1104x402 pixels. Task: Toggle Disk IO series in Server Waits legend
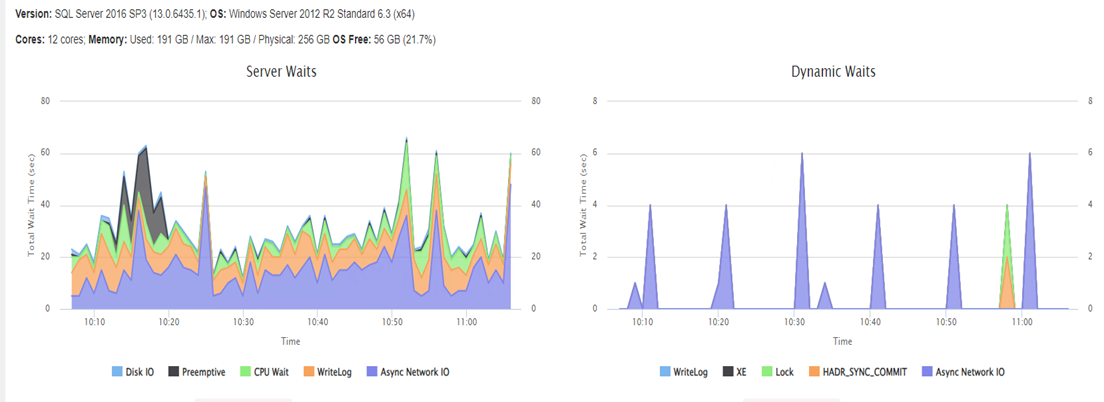point(133,372)
